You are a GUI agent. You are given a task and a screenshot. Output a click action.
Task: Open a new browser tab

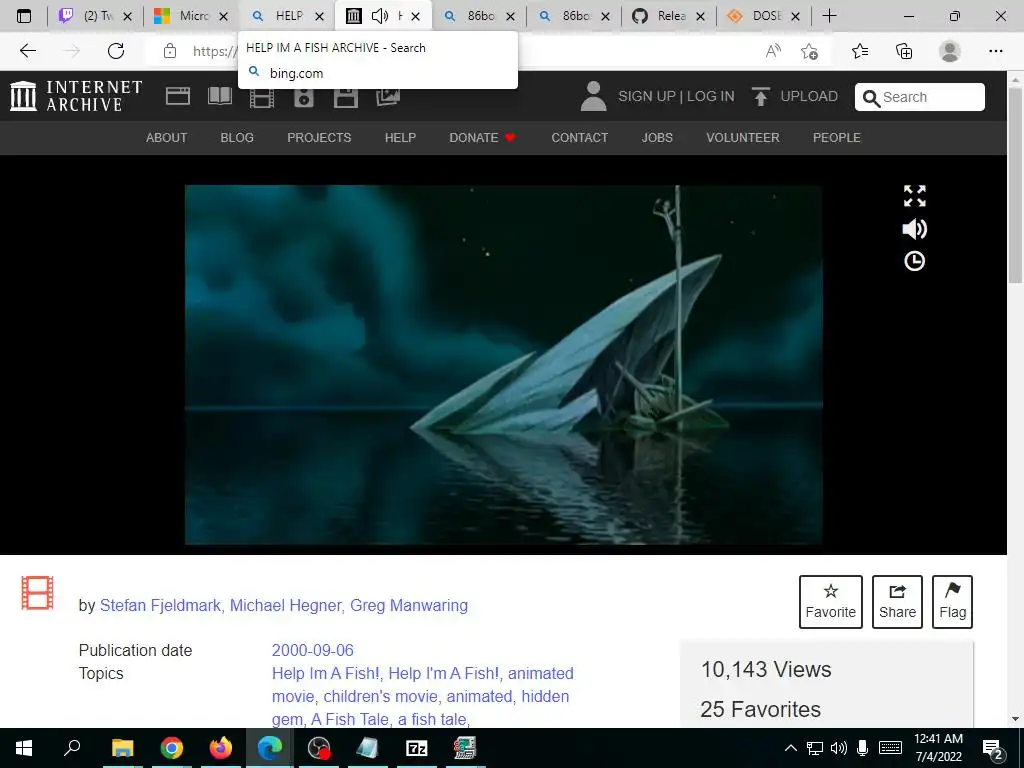click(829, 16)
